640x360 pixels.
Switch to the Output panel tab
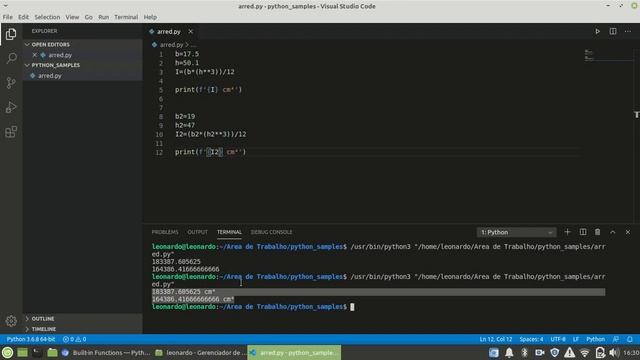[x=198, y=232]
